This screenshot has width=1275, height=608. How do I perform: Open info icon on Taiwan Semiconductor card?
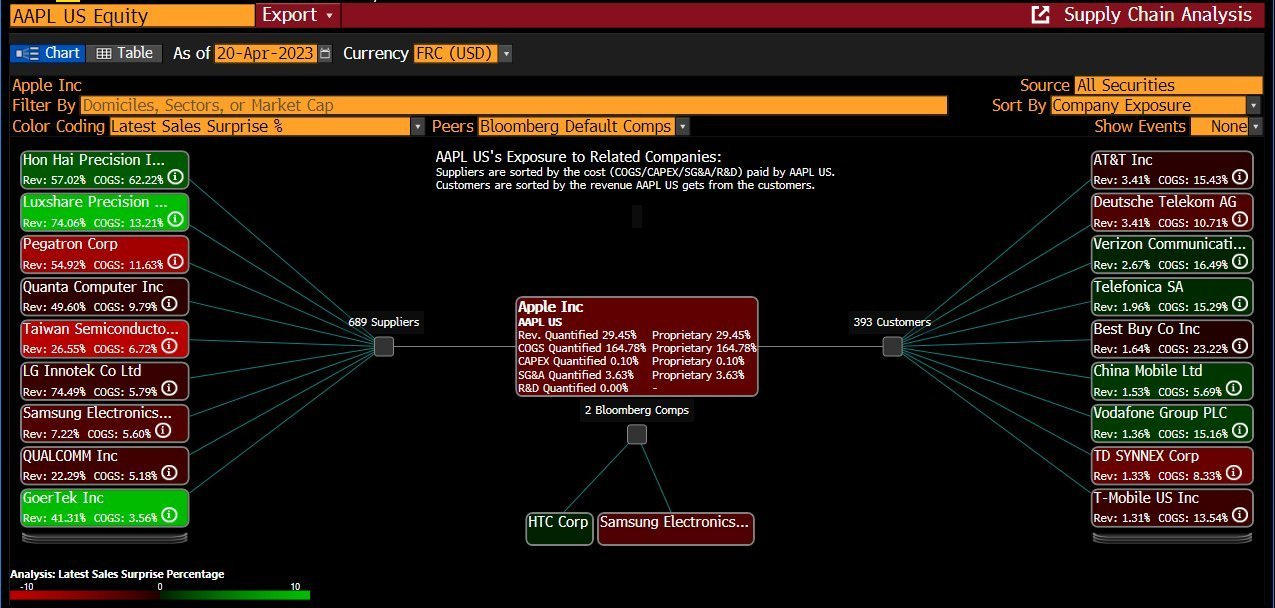[169, 346]
